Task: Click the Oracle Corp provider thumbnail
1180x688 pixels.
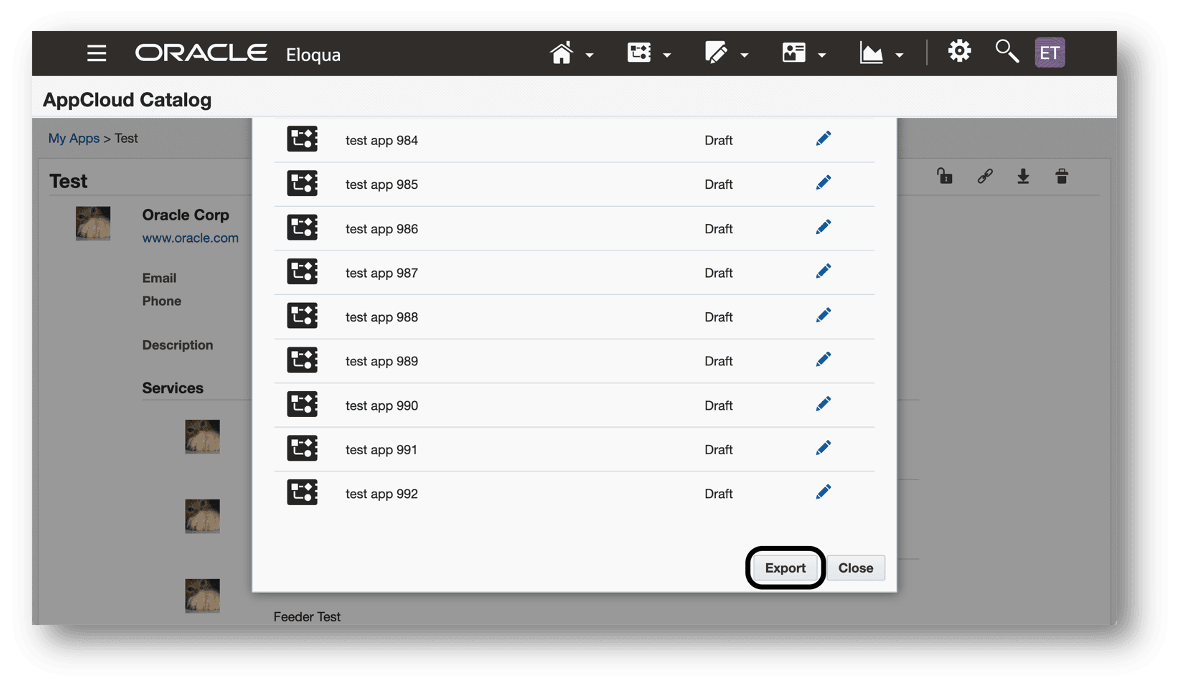Action: coord(93,224)
